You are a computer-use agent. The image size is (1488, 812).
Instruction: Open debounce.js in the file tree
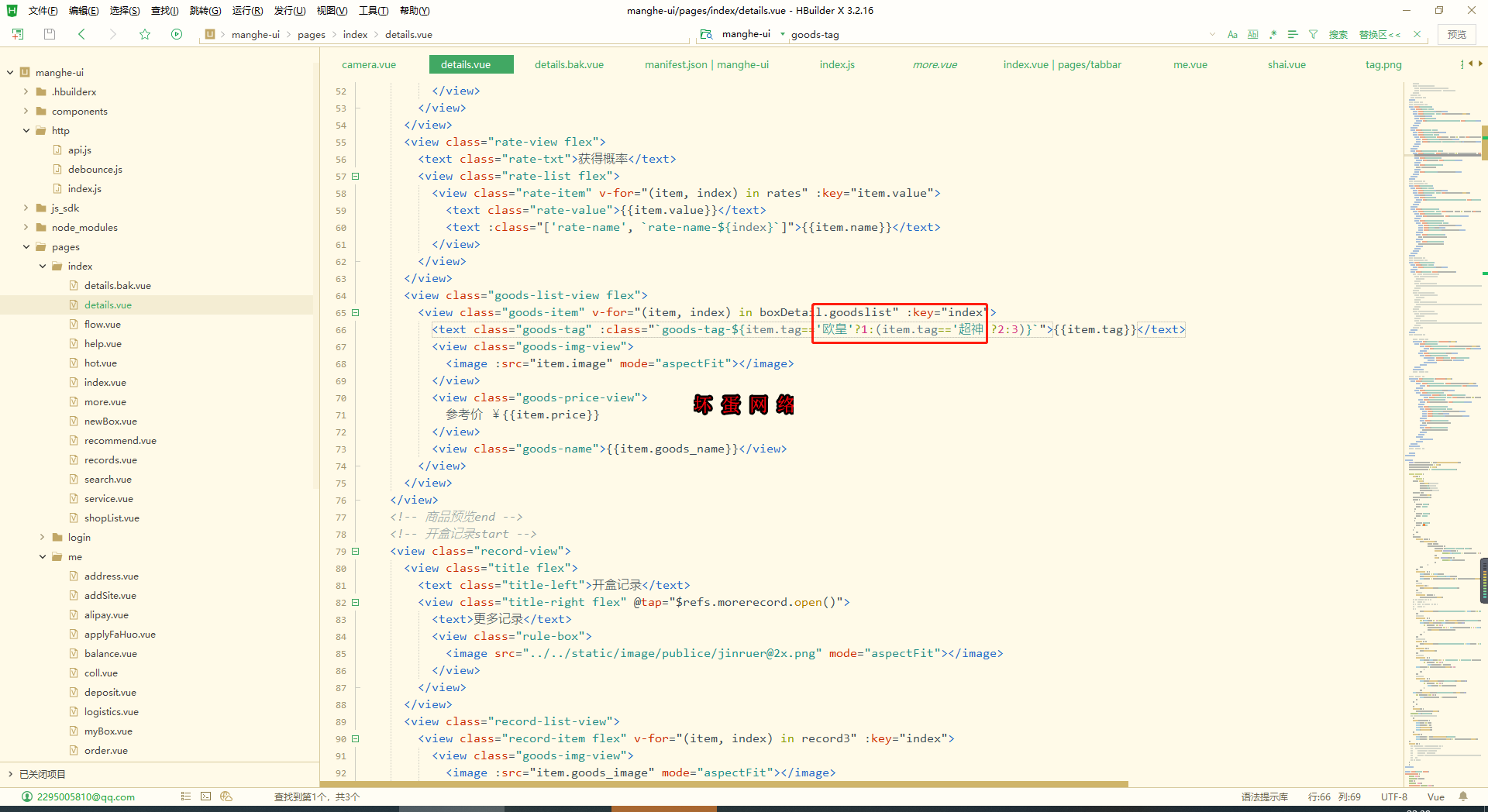[x=95, y=169]
